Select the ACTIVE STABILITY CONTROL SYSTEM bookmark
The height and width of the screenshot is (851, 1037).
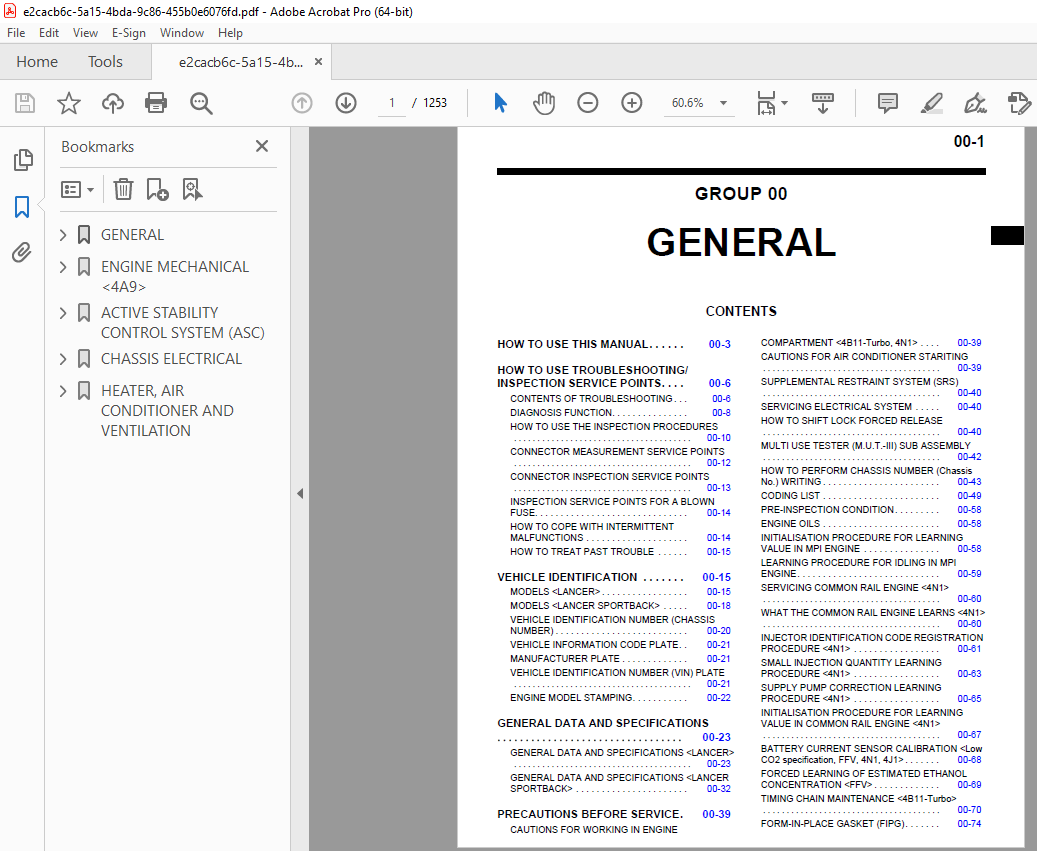tap(183, 323)
